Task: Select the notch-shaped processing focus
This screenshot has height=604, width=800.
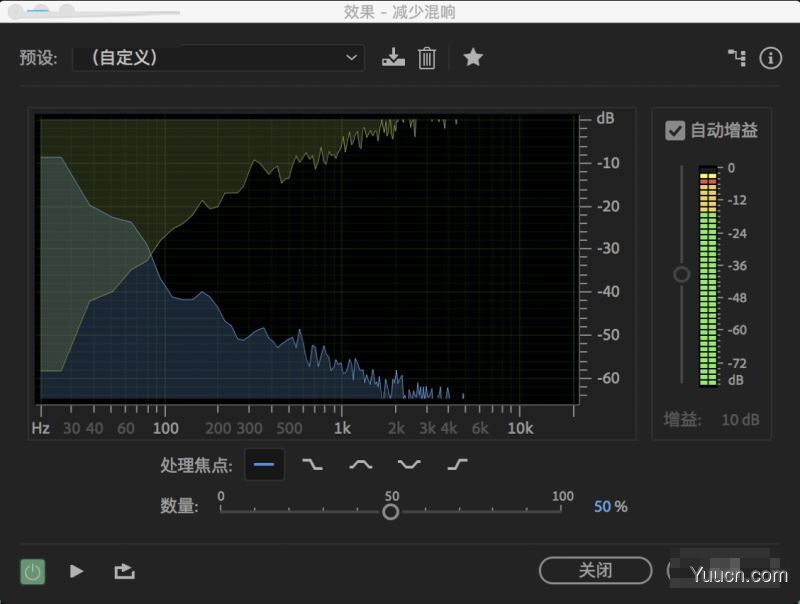Action: coord(408,463)
